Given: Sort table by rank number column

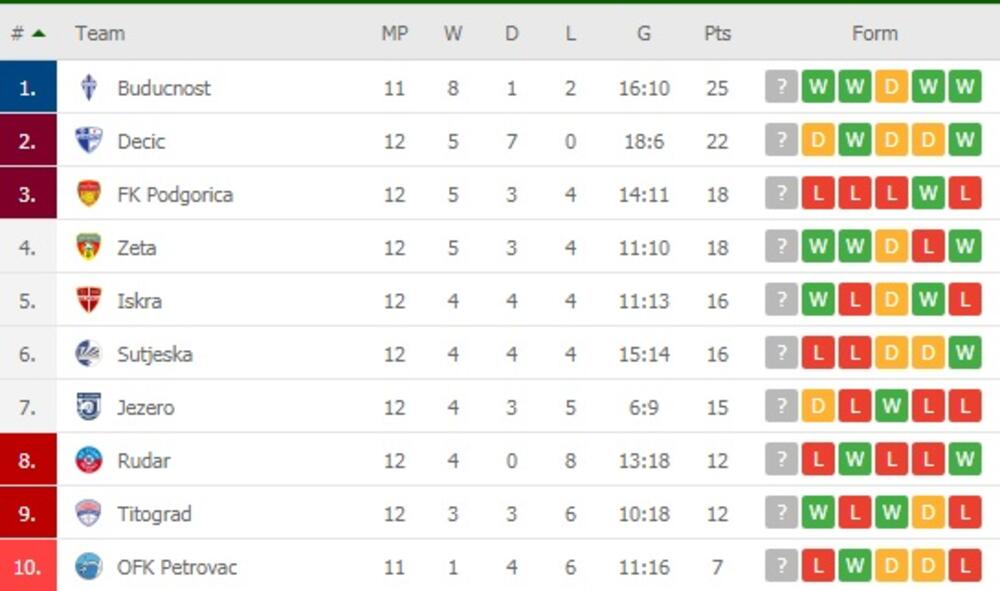Looking at the screenshot, I should [27, 33].
